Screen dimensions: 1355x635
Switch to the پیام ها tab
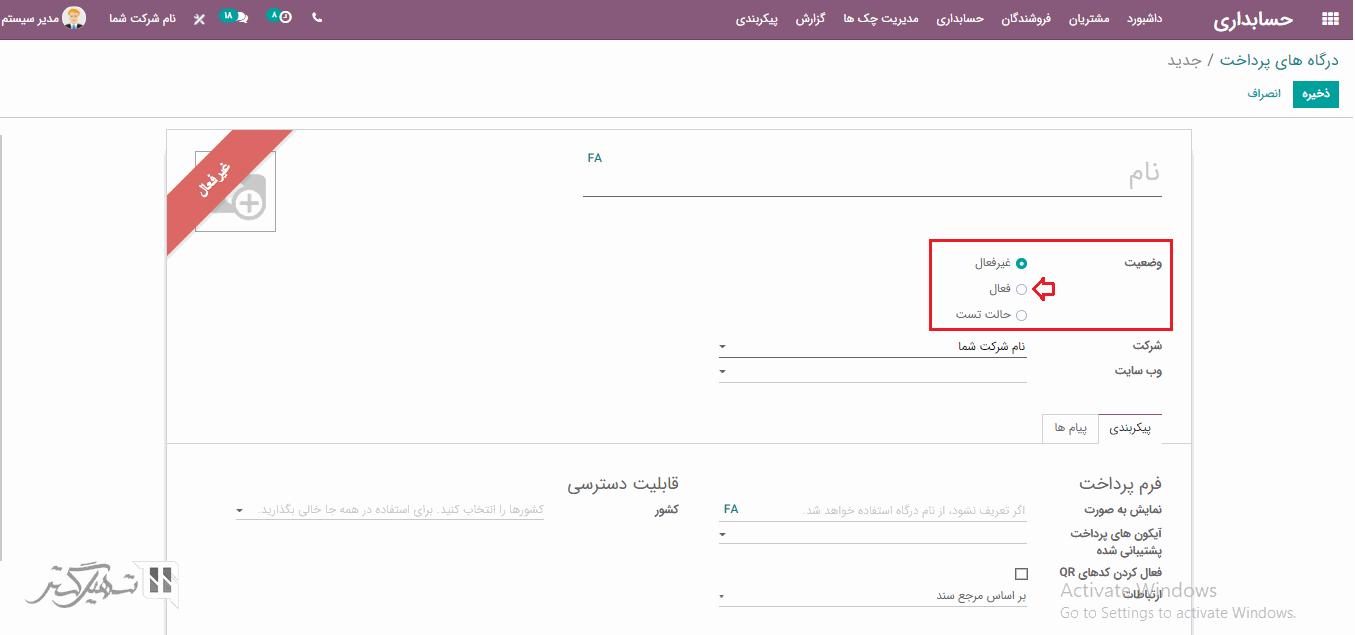coord(1070,428)
